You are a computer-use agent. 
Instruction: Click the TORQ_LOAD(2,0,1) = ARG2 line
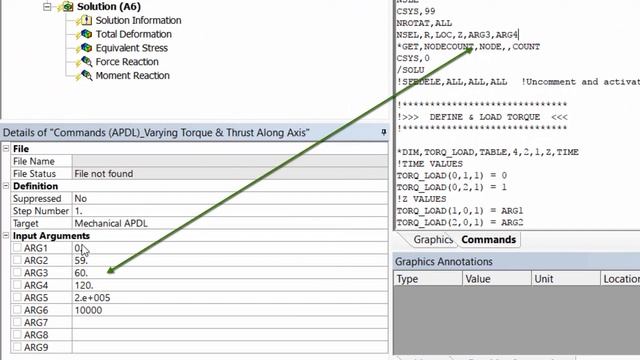pos(460,222)
